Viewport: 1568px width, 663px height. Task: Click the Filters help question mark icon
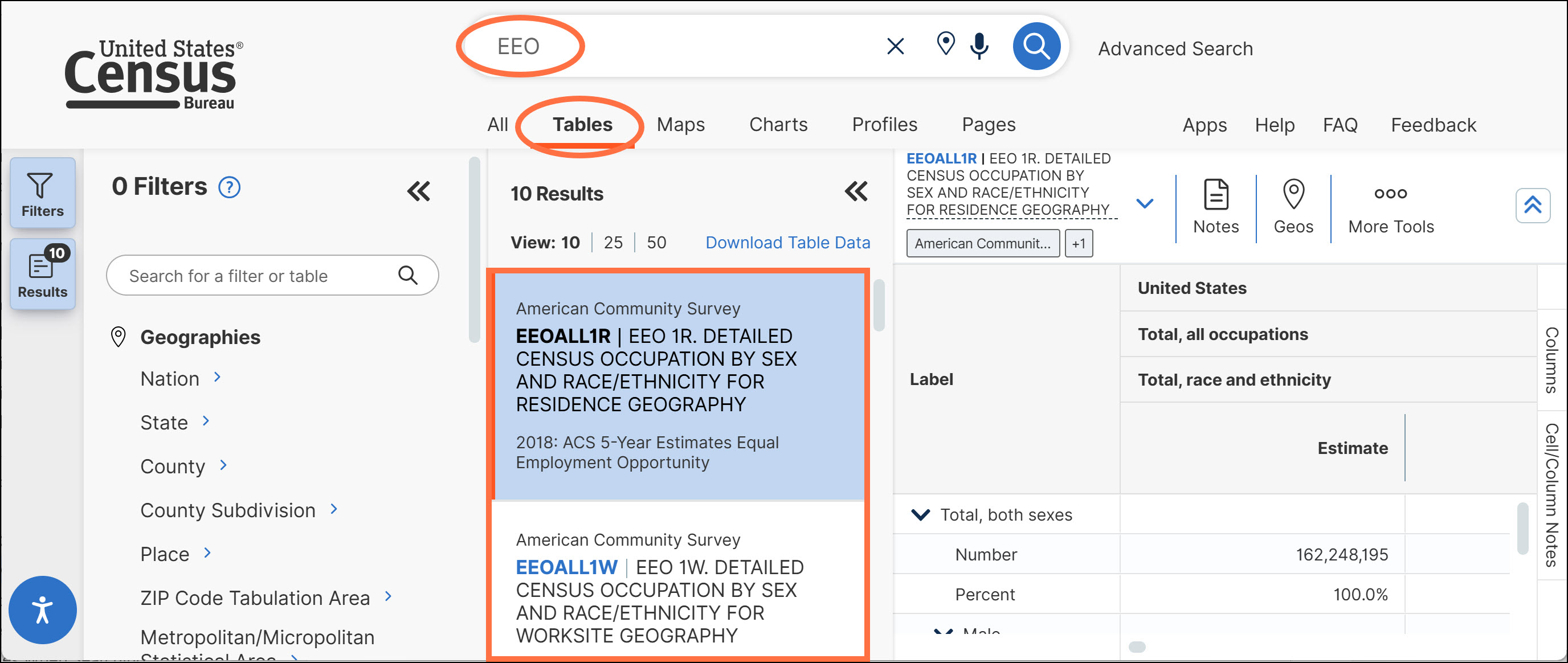coord(230,187)
